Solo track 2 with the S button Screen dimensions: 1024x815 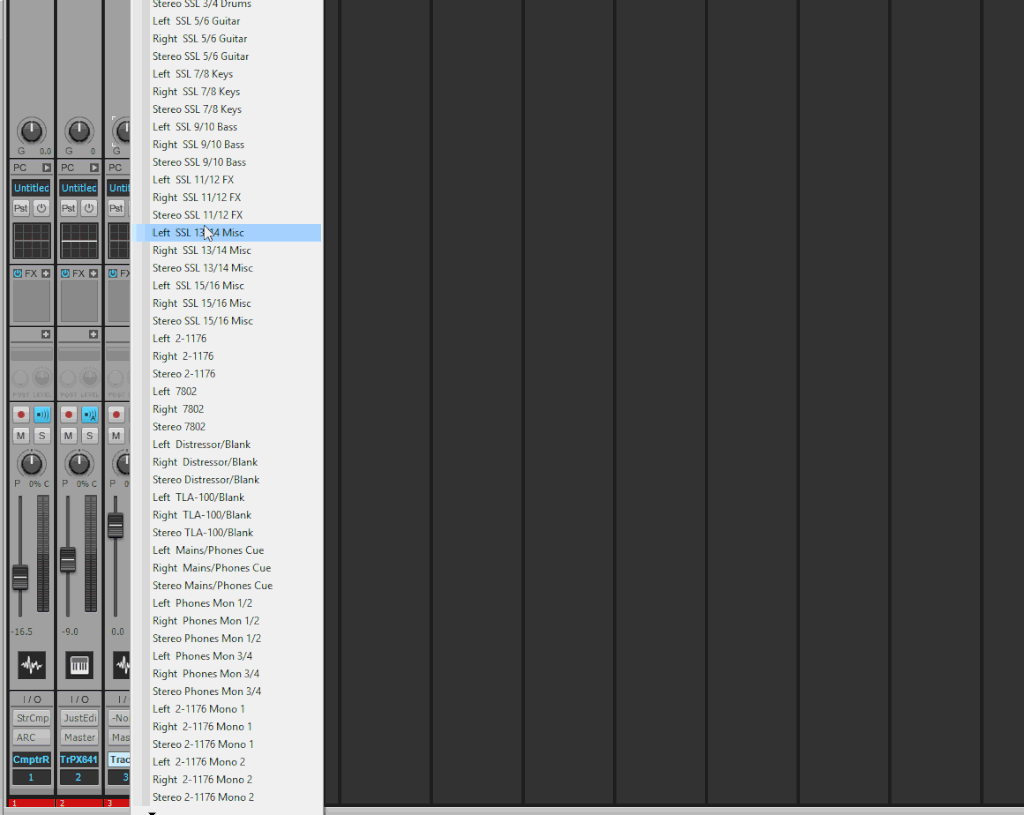(89, 435)
